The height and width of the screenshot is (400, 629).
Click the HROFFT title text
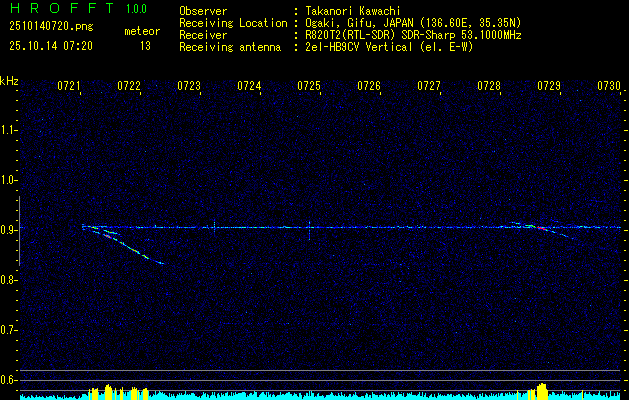61,8
